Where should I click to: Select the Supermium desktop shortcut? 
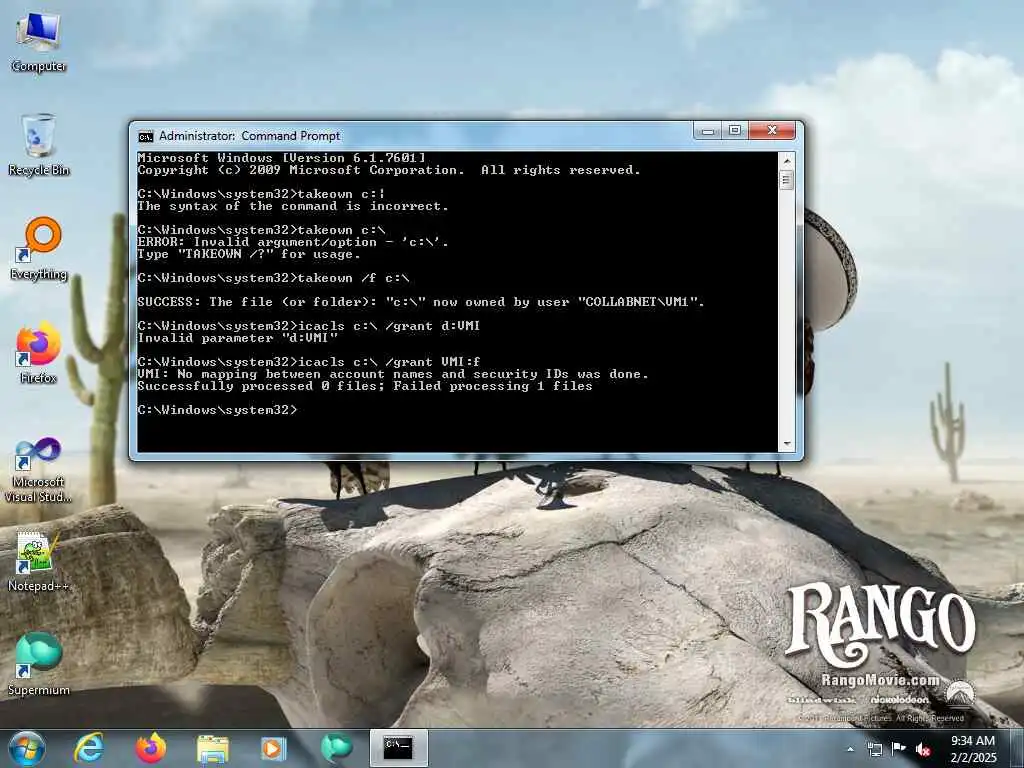click(39, 665)
